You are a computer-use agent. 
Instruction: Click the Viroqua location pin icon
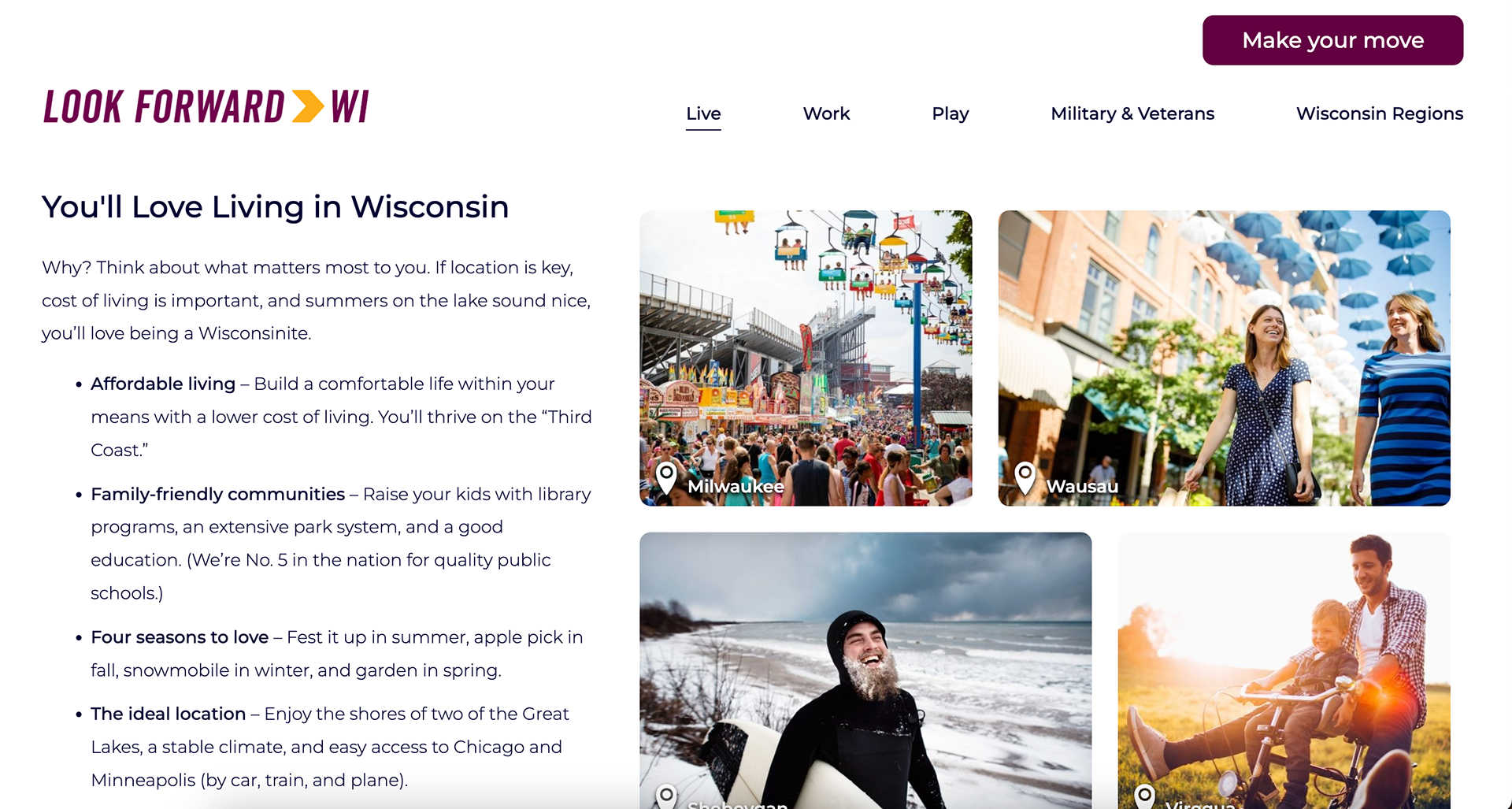tap(1144, 797)
